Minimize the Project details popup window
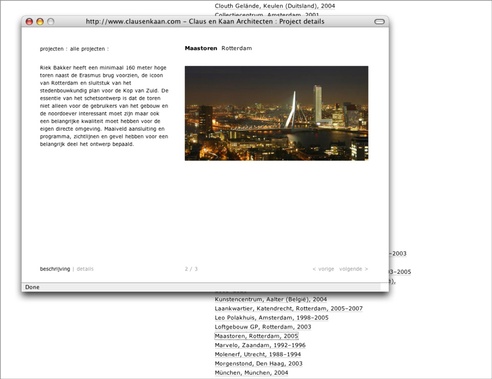Viewport: 492px width, 379px height. coord(40,22)
